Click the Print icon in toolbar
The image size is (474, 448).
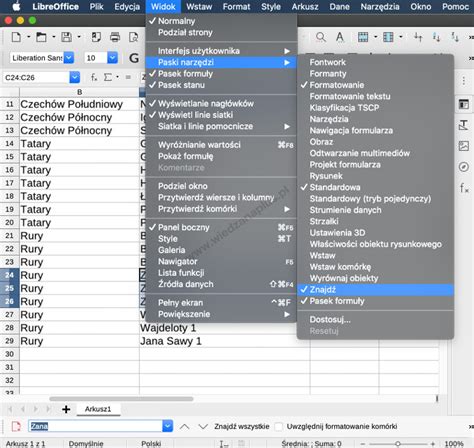pos(115,37)
